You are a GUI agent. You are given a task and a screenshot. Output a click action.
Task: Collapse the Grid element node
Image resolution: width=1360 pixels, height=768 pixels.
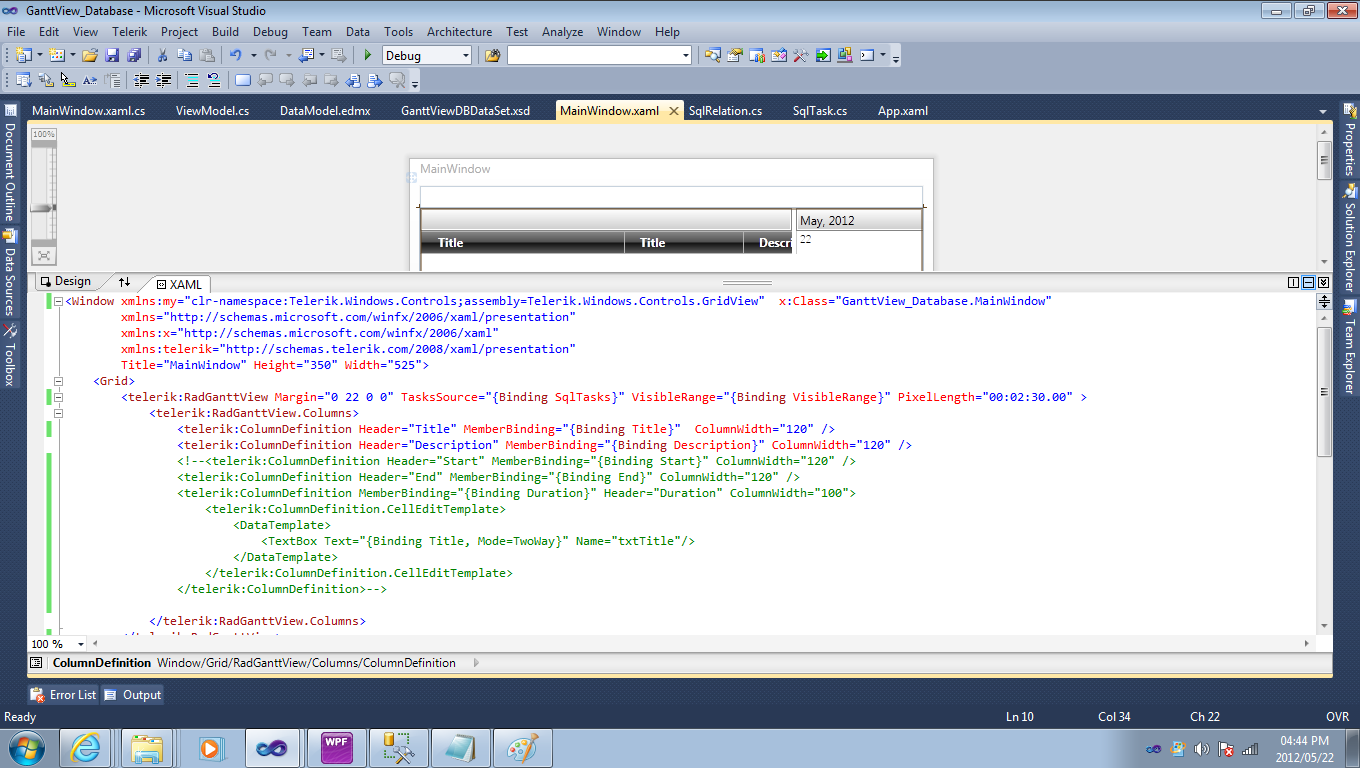[59, 381]
